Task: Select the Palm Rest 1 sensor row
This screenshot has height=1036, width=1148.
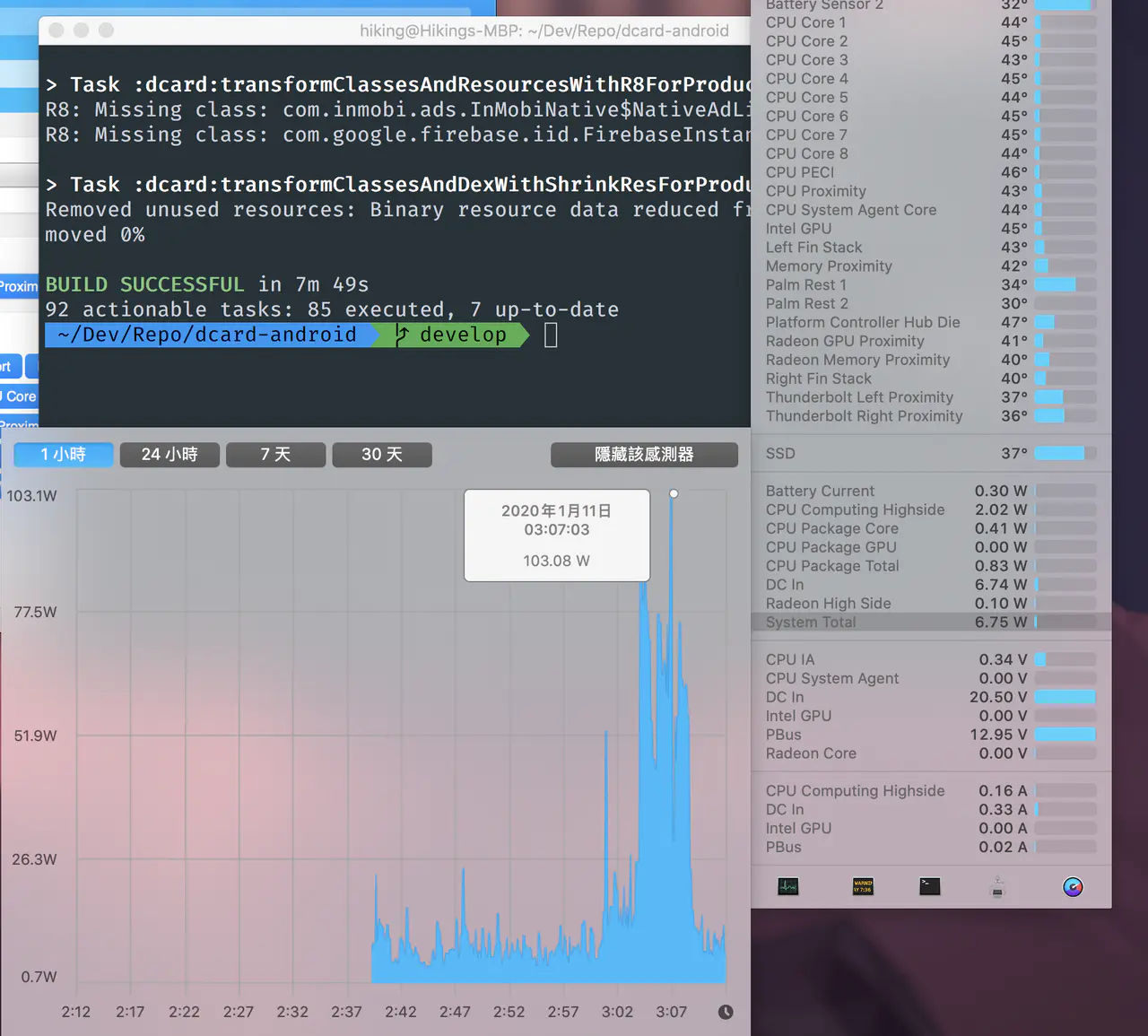Action: click(931, 285)
